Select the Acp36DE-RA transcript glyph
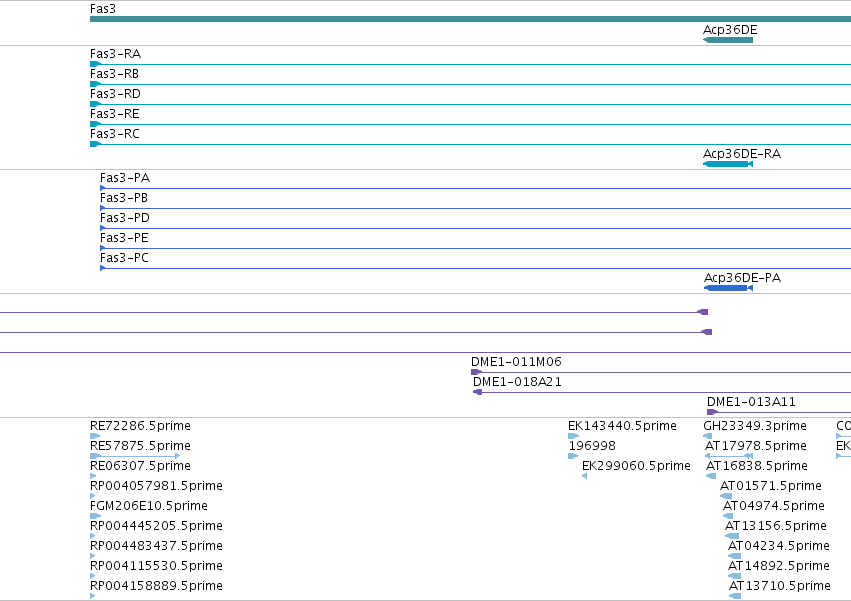The image size is (851, 601). [x=728, y=164]
